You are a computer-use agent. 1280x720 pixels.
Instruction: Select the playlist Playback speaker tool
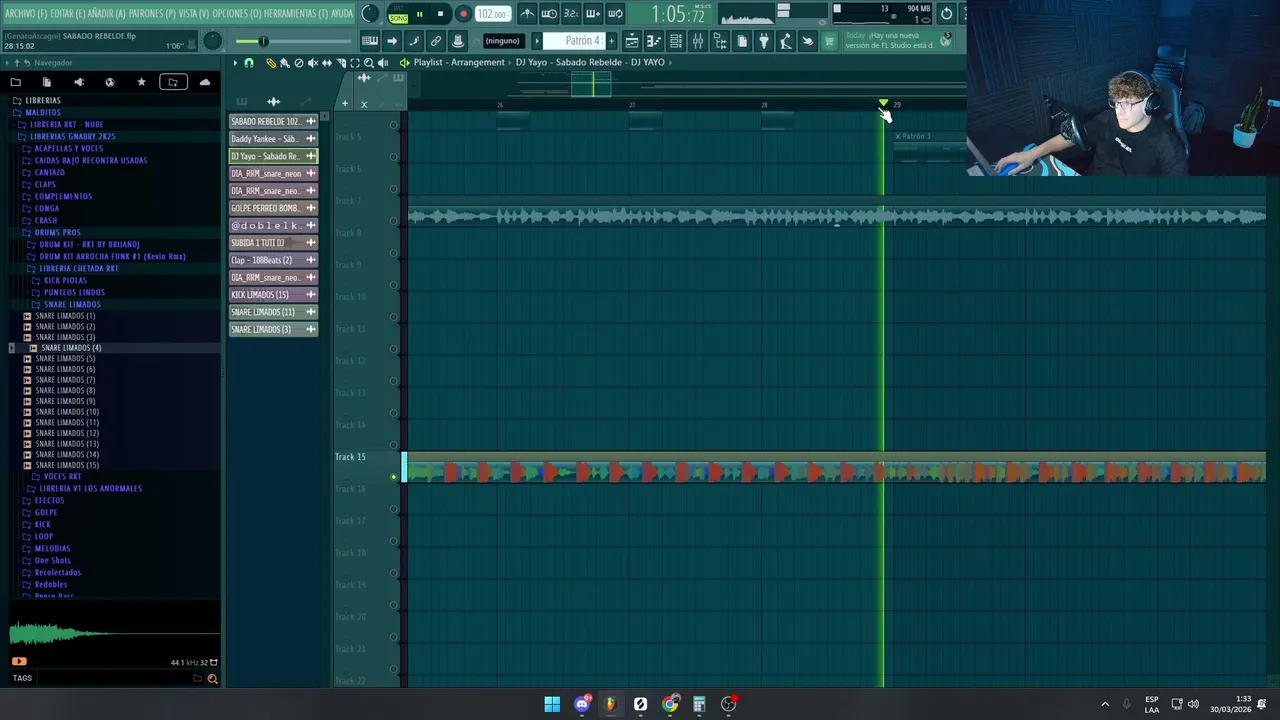[383, 63]
